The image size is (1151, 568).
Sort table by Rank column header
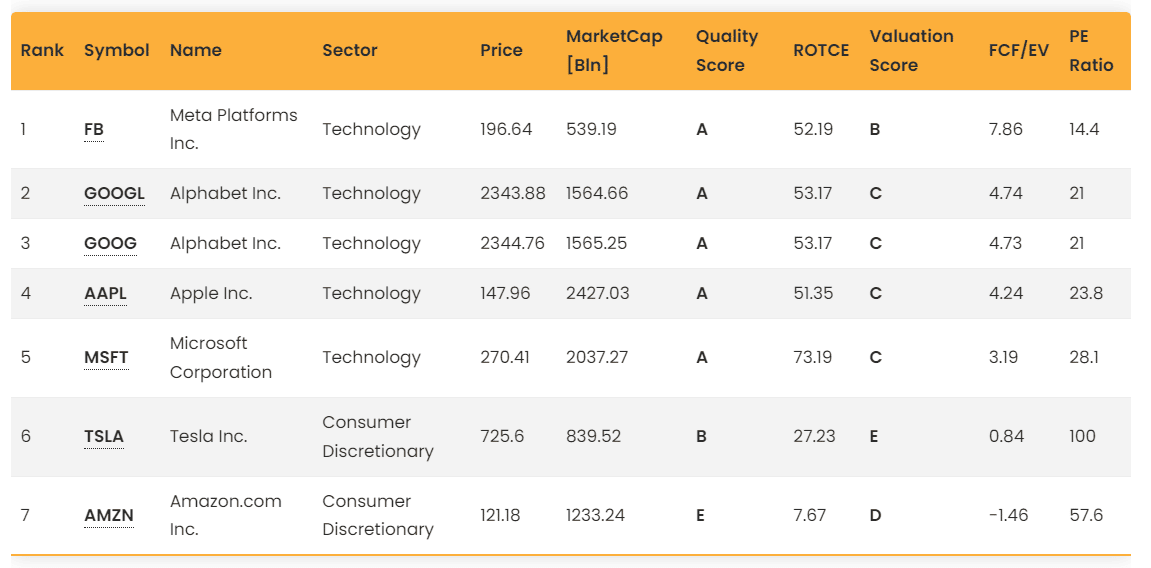[42, 51]
